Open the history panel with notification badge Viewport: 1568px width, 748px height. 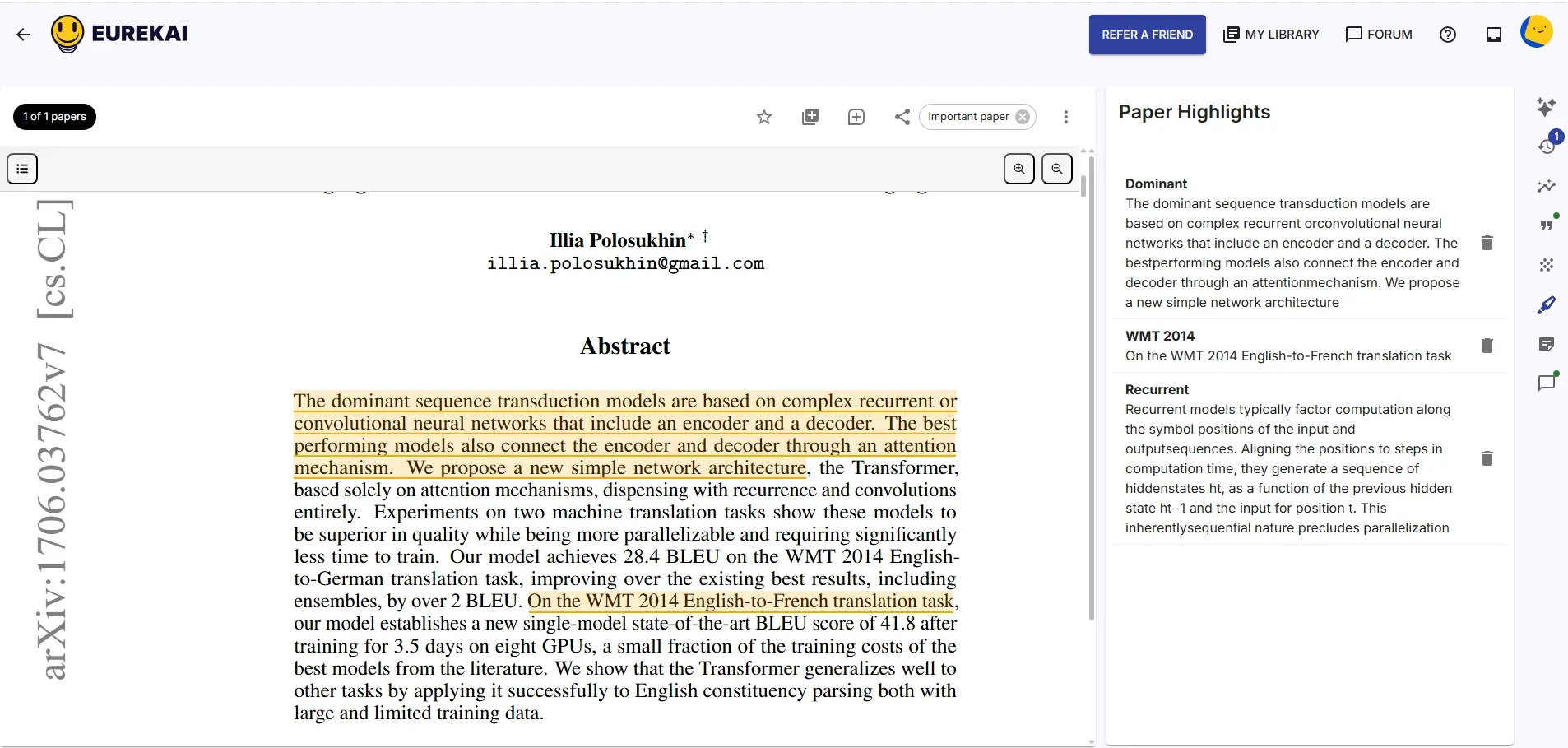click(1547, 146)
